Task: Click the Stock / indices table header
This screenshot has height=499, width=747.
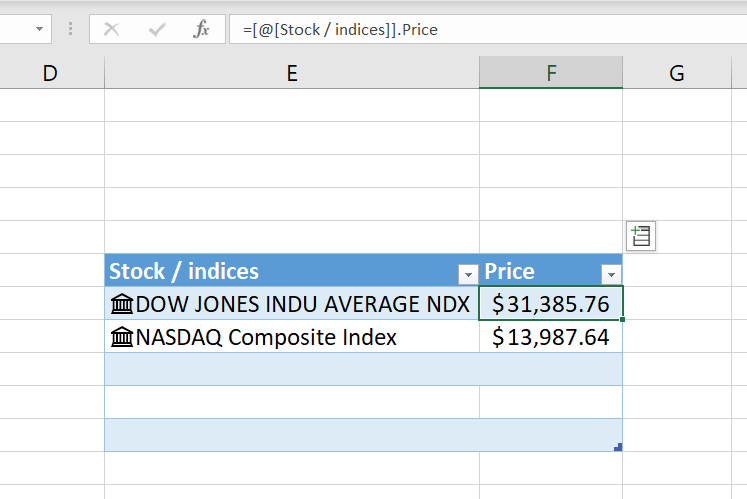Action: [x=292, y=271]
